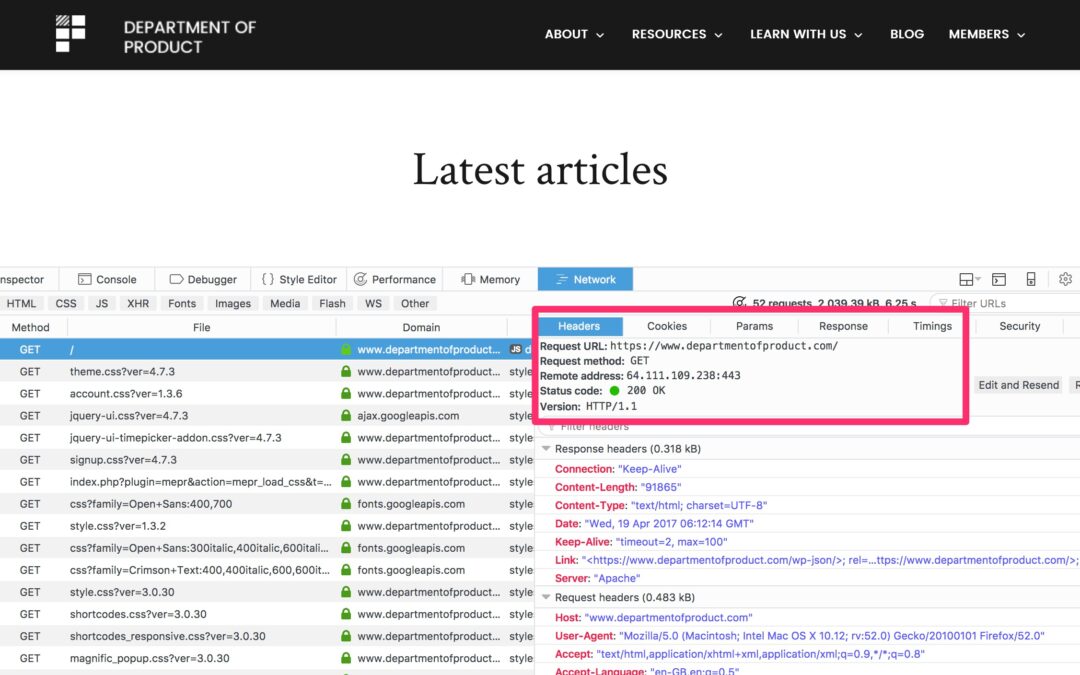The image size is (1080, 675).
Task: Toggle the Images request filter
Action: point(233,303)
